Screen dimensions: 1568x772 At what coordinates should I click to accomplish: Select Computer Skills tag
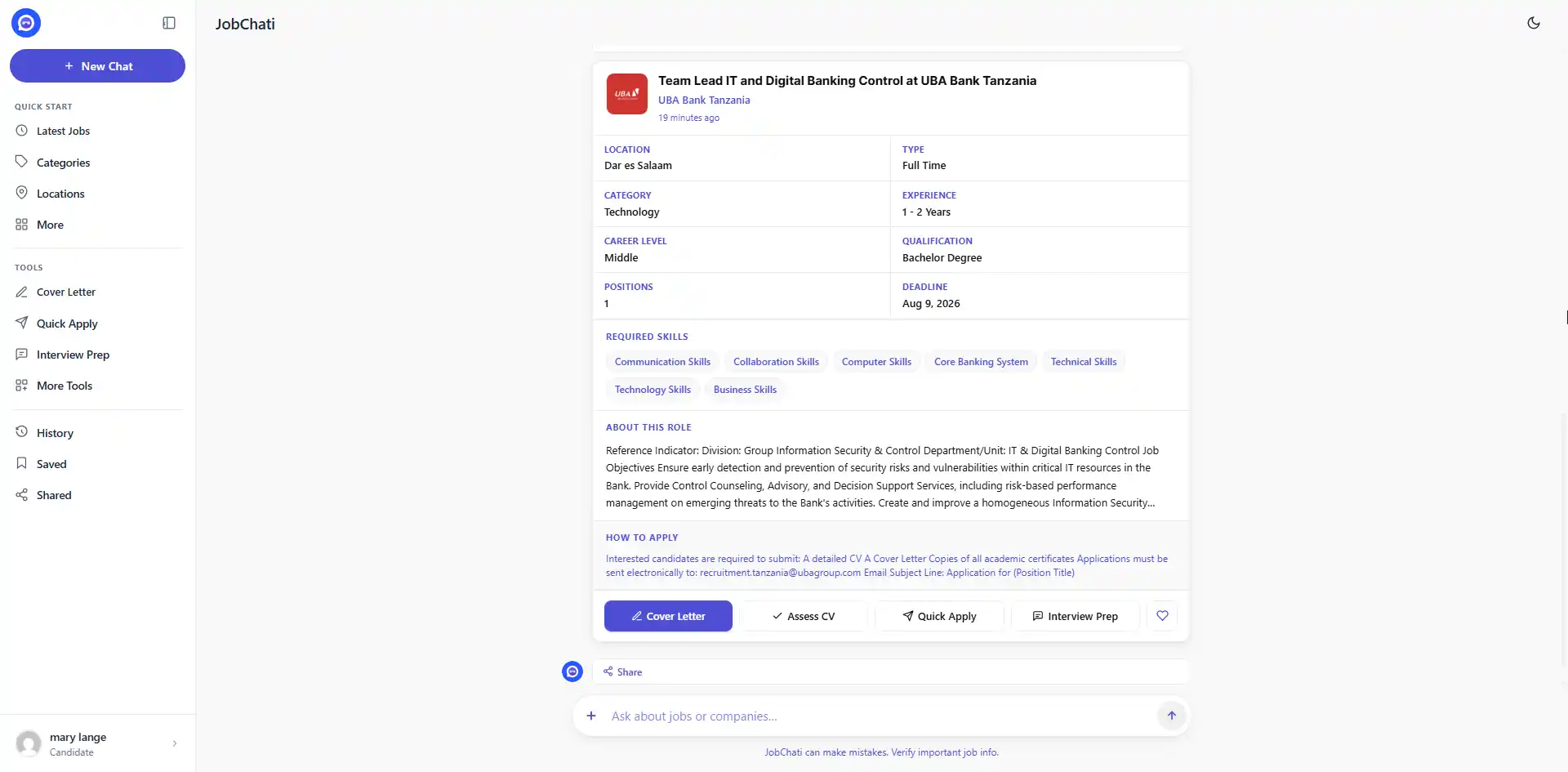click(x=876, y=362)
